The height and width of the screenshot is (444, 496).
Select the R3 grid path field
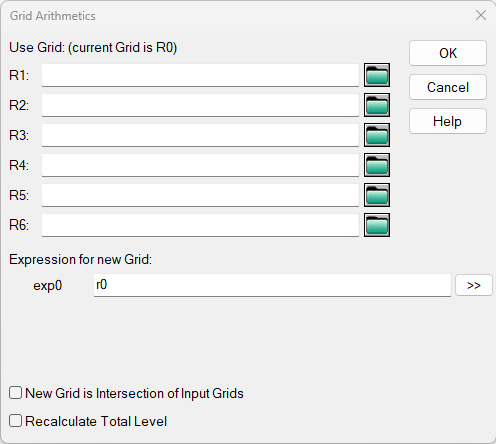point(200,135)
